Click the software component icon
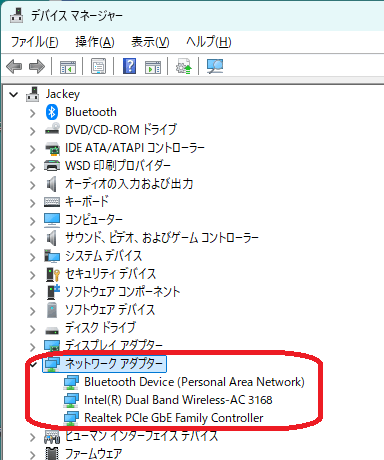 53,292
